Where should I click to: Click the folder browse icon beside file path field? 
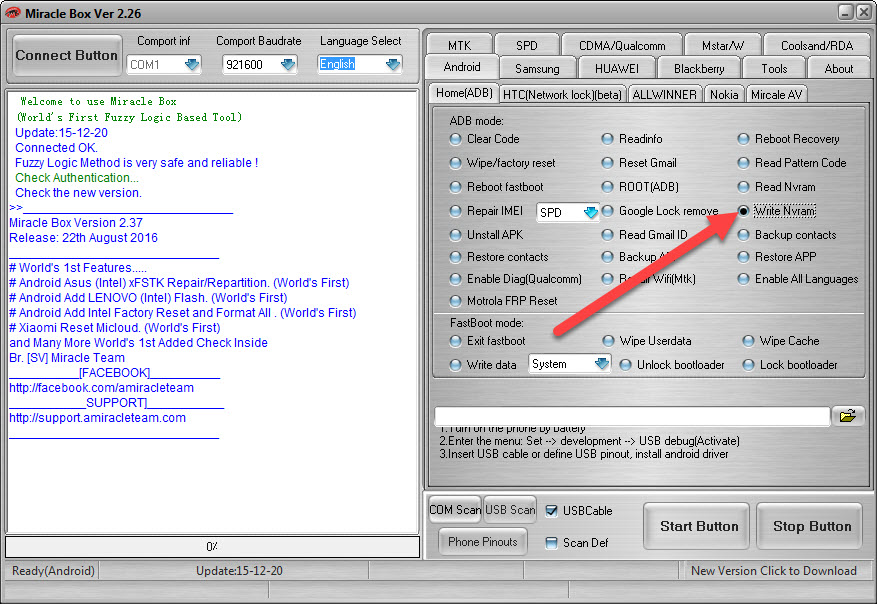(848, 416)
